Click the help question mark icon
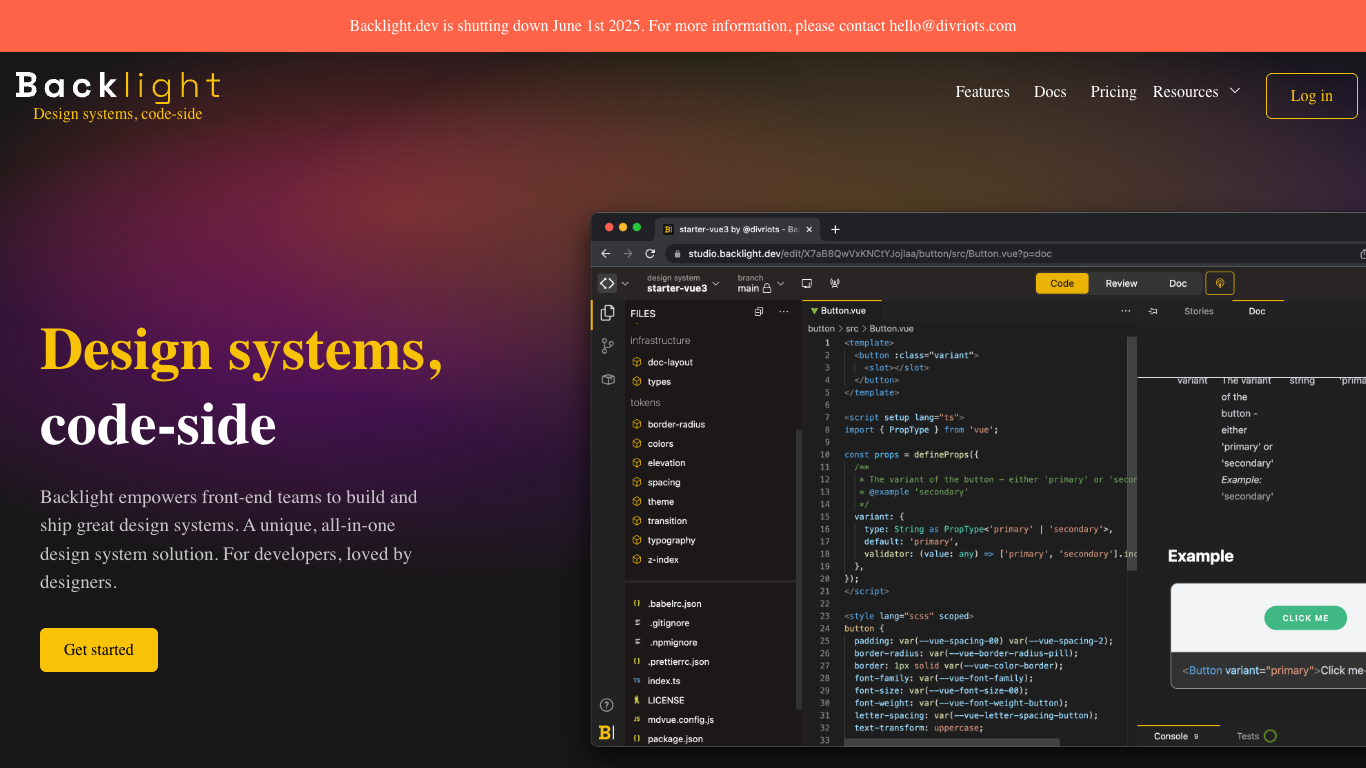The height and width of the screenshot is (768, 1366). coord(606,705)
